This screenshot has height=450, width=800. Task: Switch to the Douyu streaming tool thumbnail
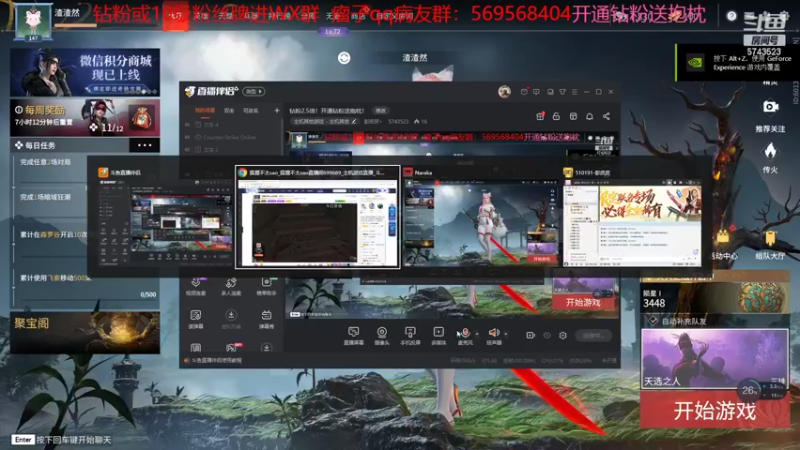point(164,217)
